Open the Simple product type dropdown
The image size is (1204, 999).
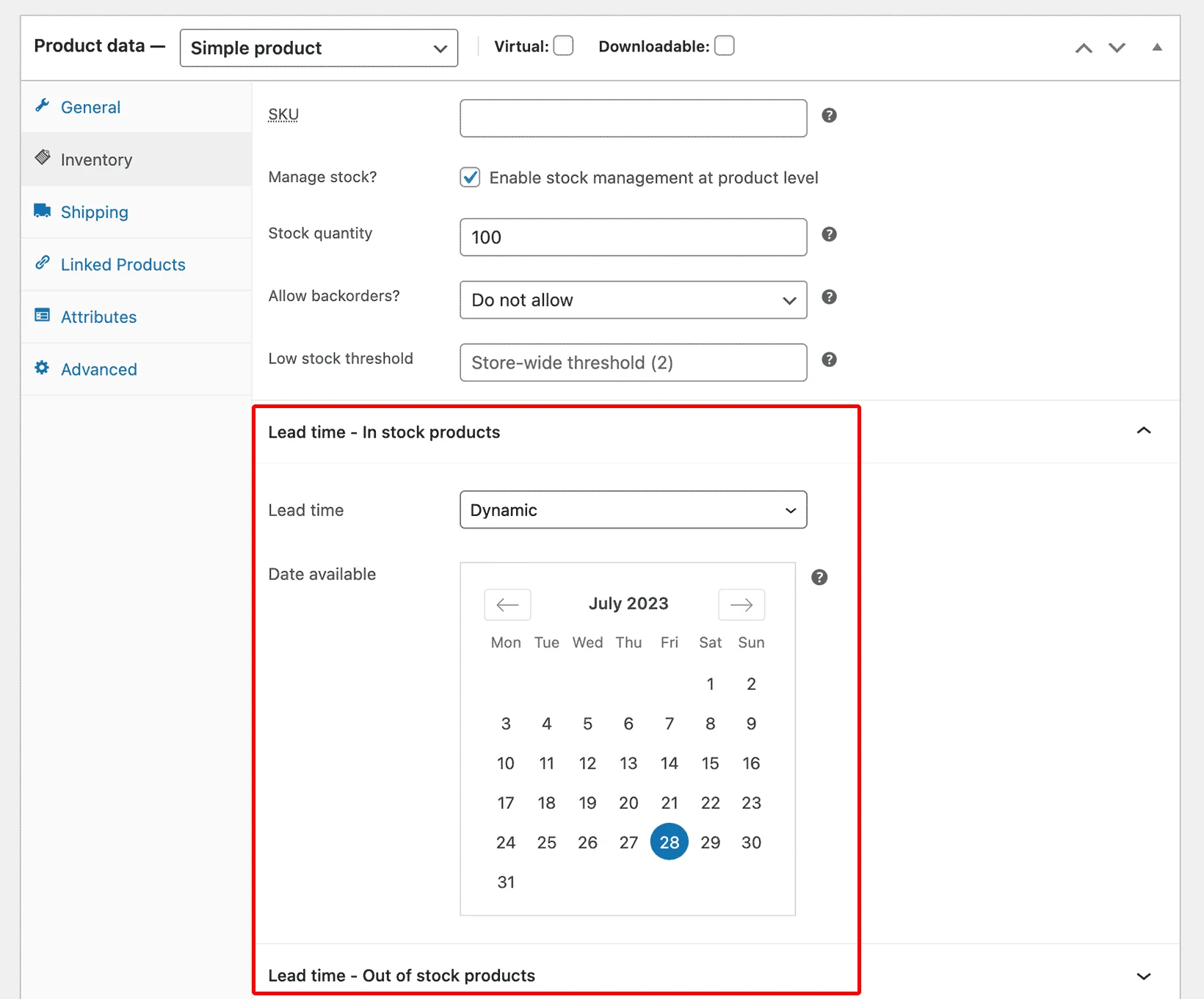tap(319, 47)
